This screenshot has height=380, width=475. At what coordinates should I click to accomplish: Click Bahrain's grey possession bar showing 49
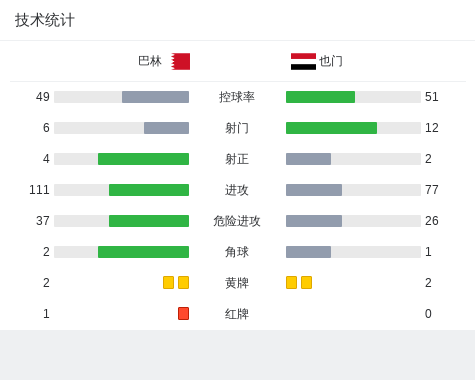point(155,97)
